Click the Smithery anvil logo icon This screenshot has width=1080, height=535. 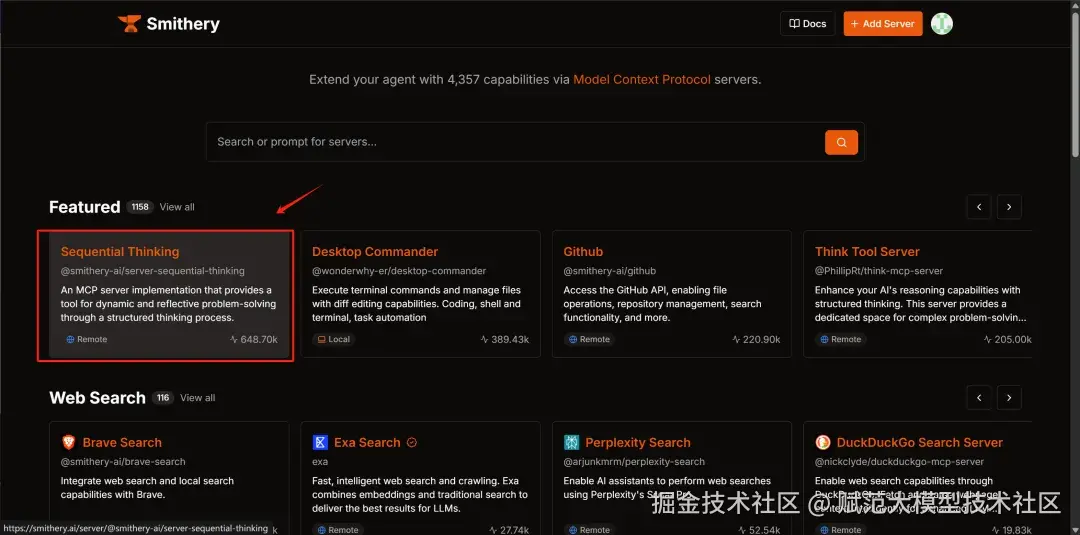[129, 23]
